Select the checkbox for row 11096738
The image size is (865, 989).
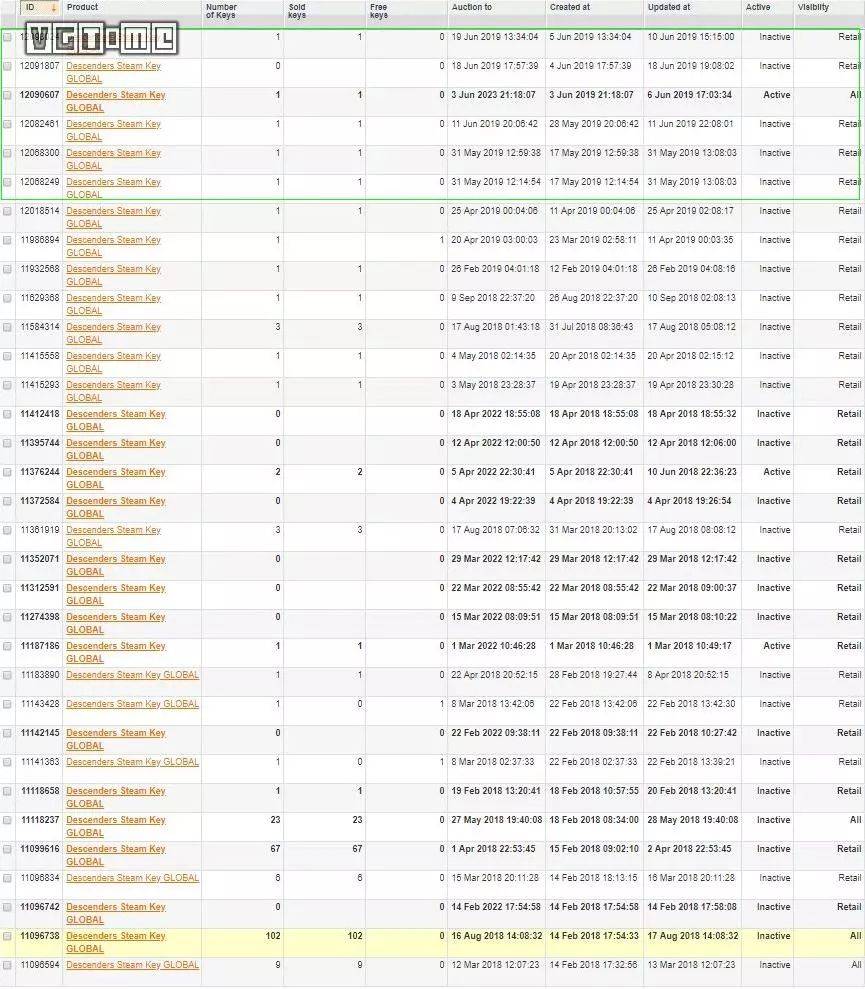click(8, 937)
